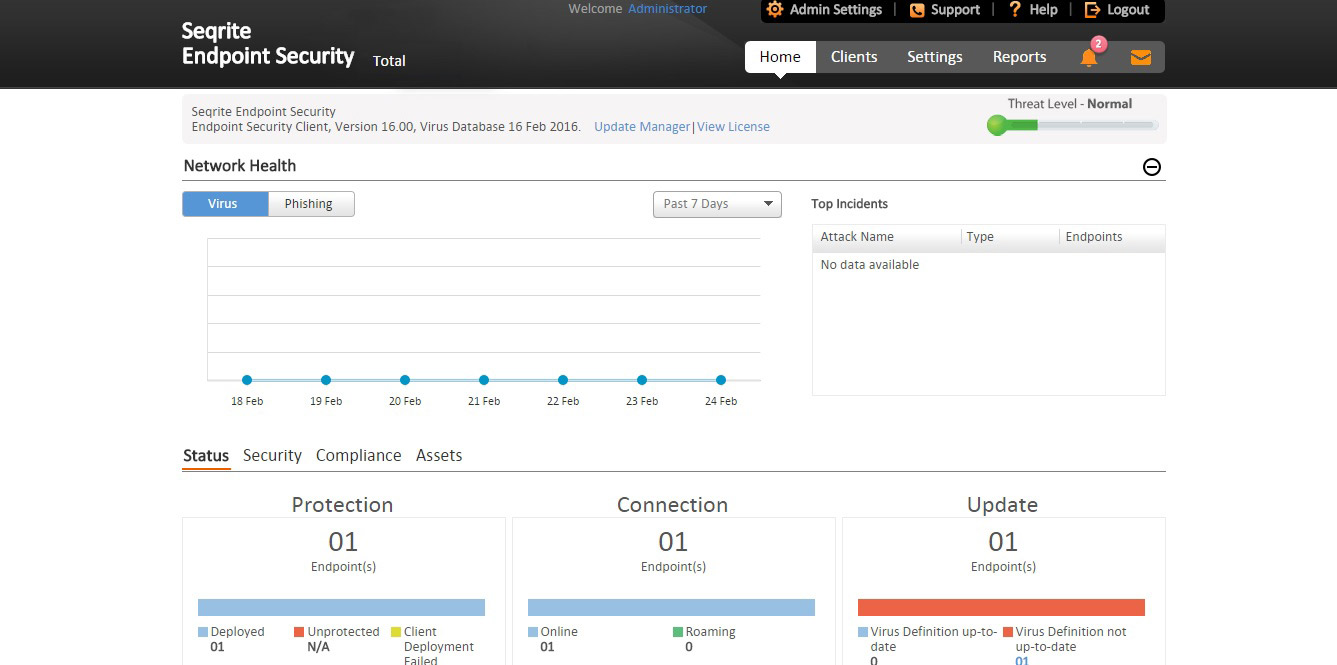Click the Unprotected N/A legend entry
The width and height of the screenshot is (1337, 665).
click(337, 639)
